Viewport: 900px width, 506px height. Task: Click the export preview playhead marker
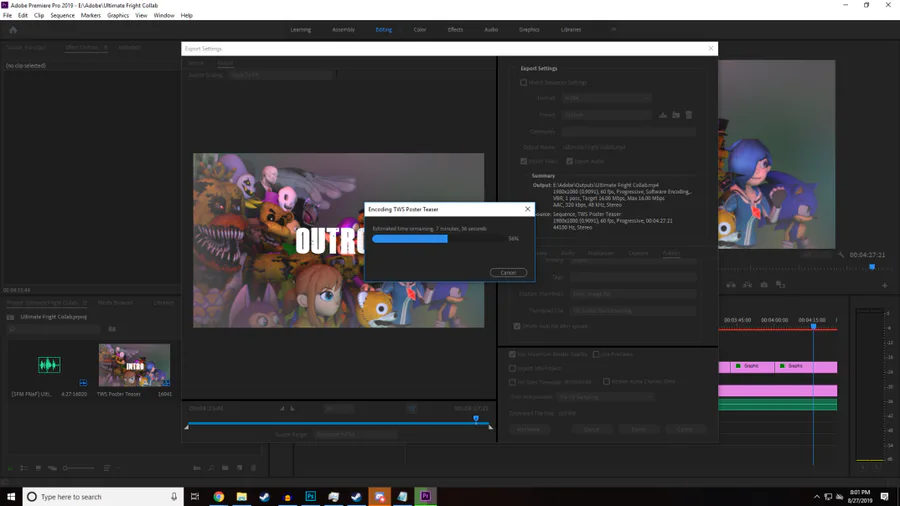pos(476,419)
